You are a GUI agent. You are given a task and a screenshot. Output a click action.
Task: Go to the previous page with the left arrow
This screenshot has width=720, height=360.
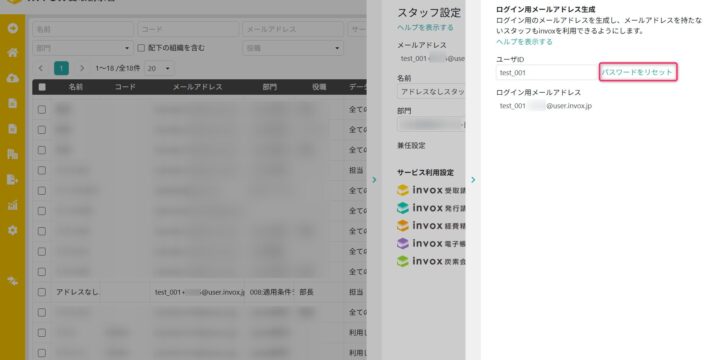pos(41,68)
